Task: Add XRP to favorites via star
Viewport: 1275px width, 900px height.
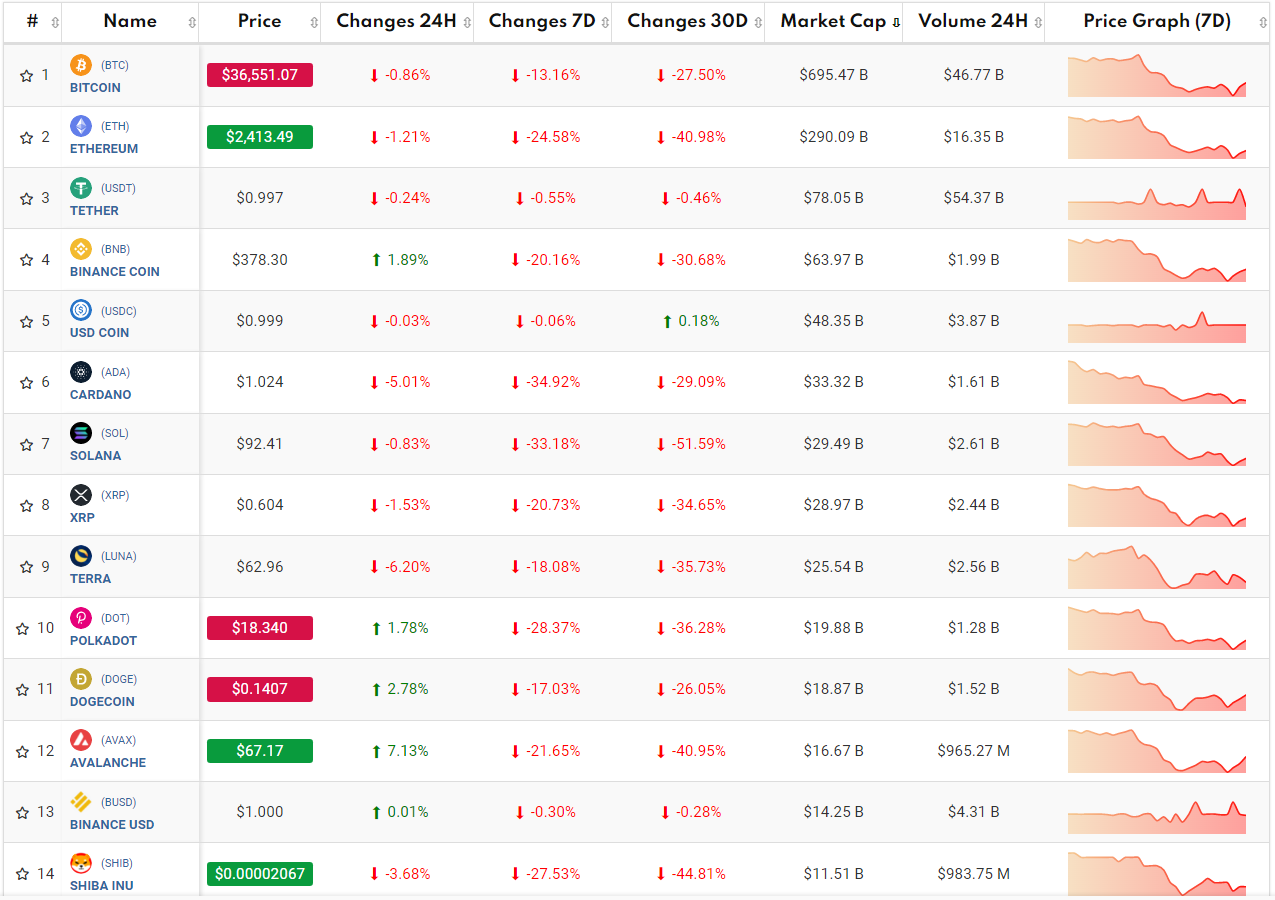Action: (x=26, y=506)
